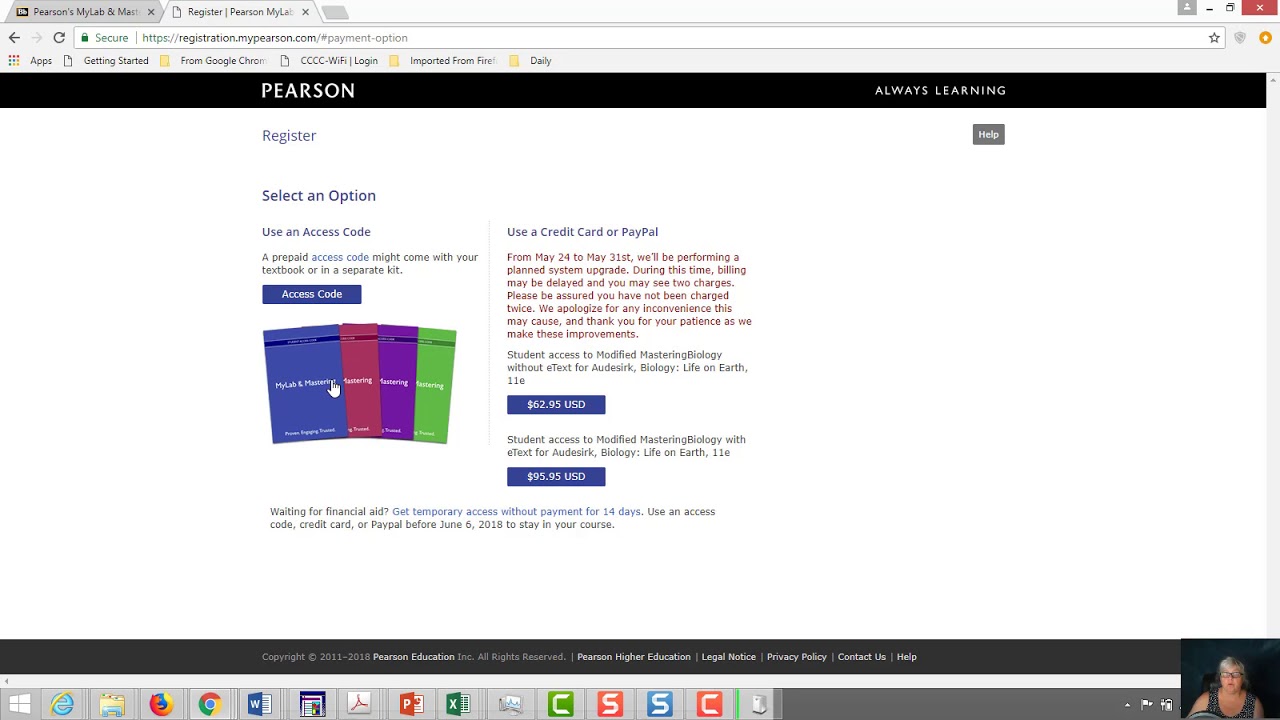Open the Chrome Apps grid icon

pos(14,61)
